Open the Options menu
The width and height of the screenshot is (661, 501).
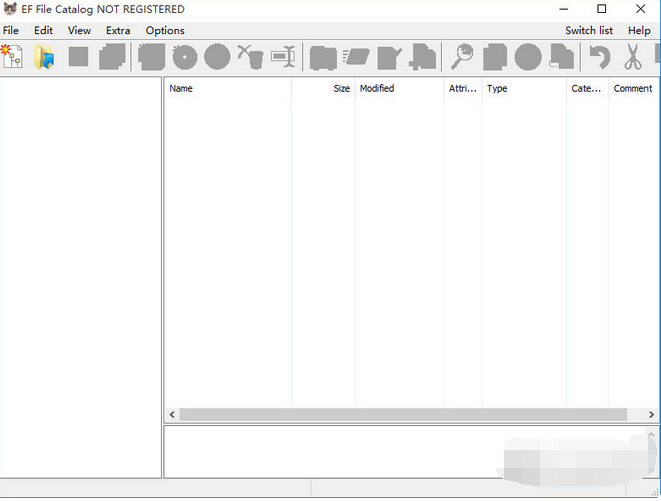(x=165, y=30)
